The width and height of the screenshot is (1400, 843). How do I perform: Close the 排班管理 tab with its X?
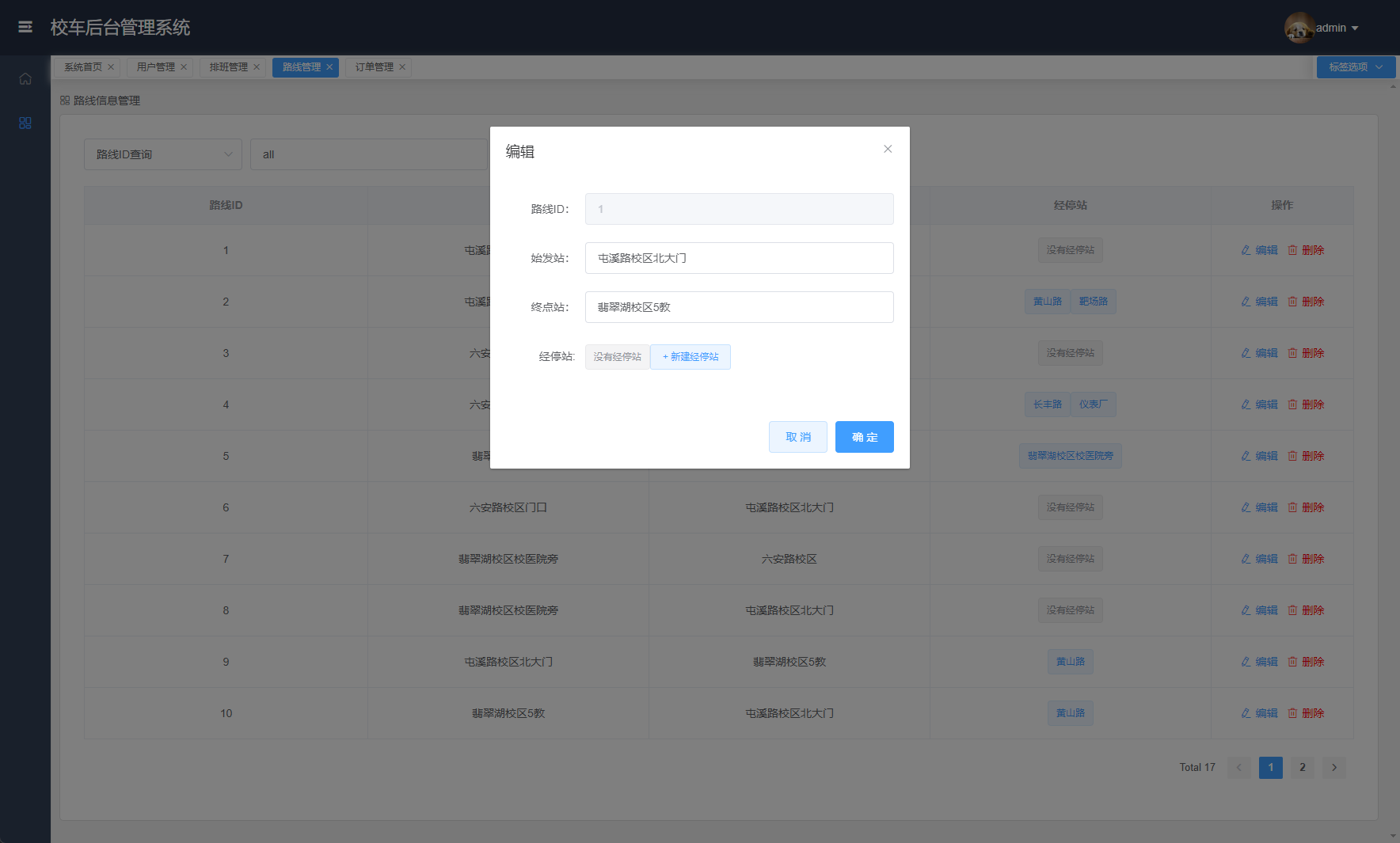tap(257, 67)
